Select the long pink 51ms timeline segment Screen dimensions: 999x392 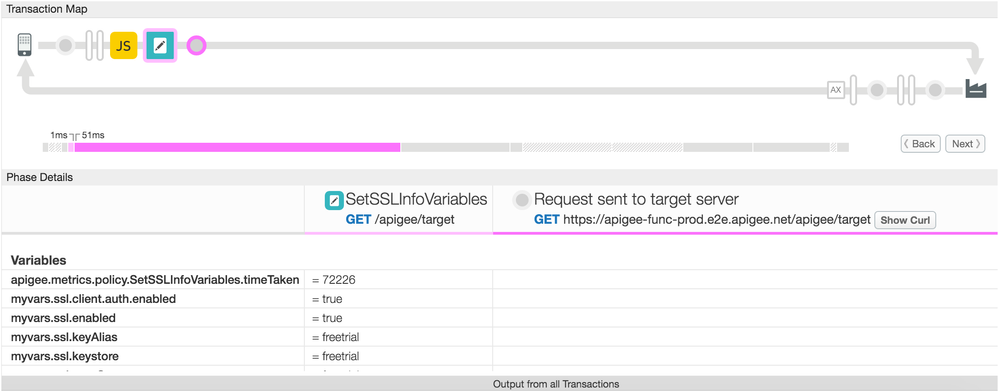click(x=237, y=147)
